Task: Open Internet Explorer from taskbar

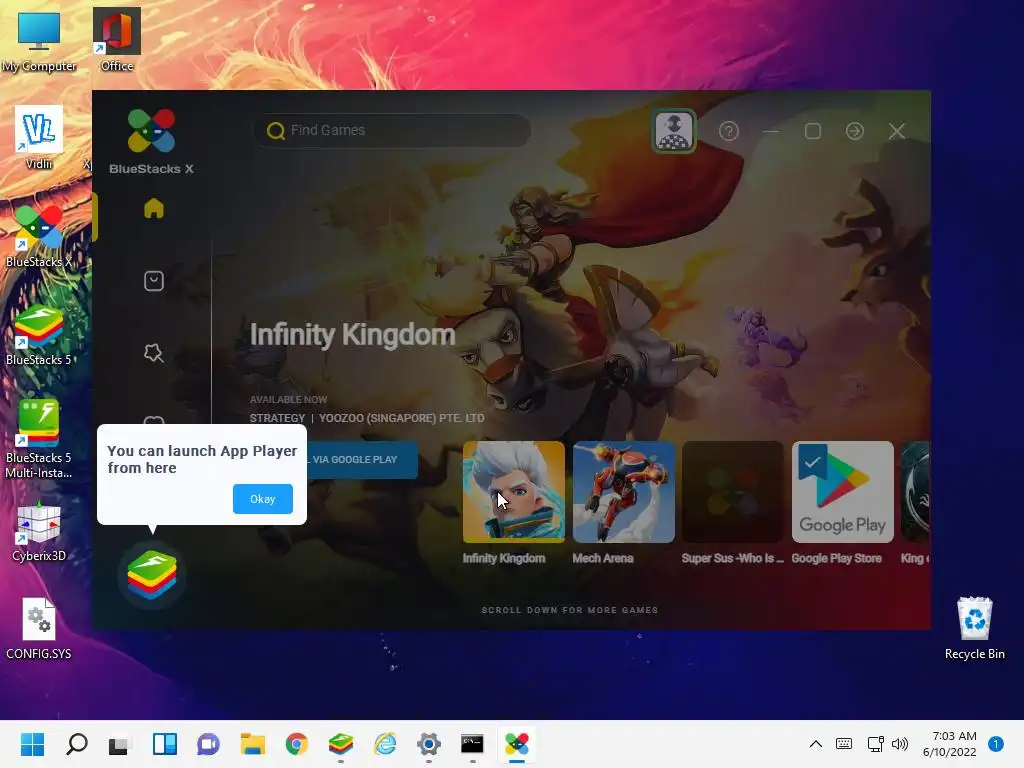Action: pos(385,744)
